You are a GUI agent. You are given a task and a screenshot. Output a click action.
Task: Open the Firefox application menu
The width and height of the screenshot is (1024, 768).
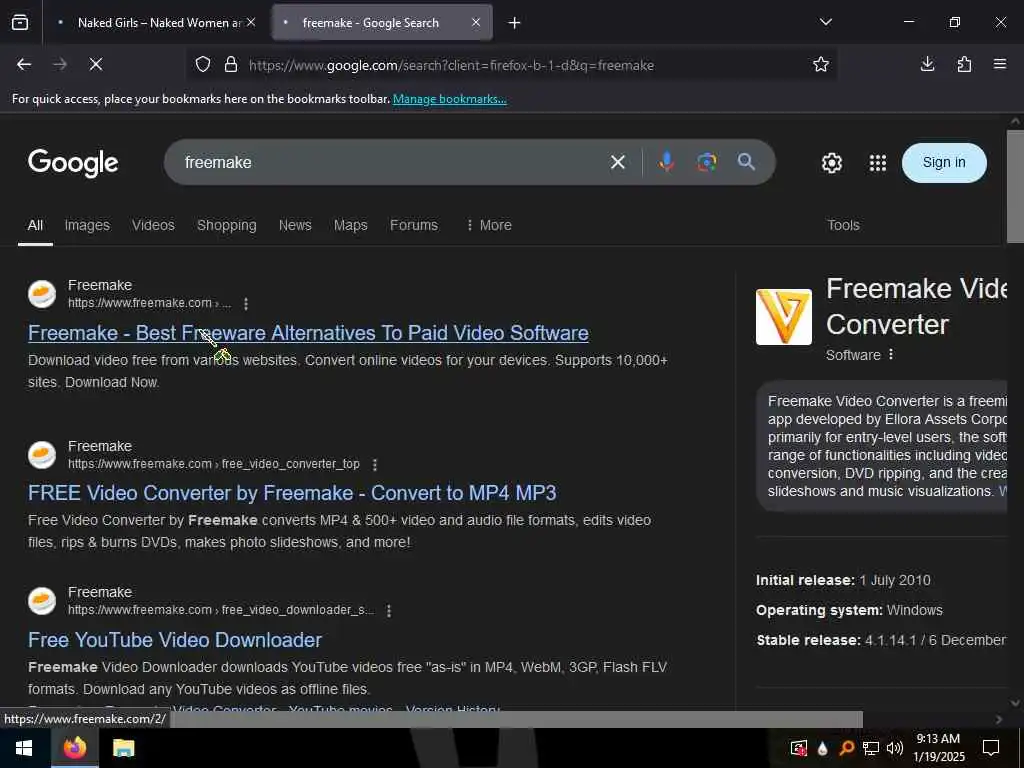(1000, 64)
